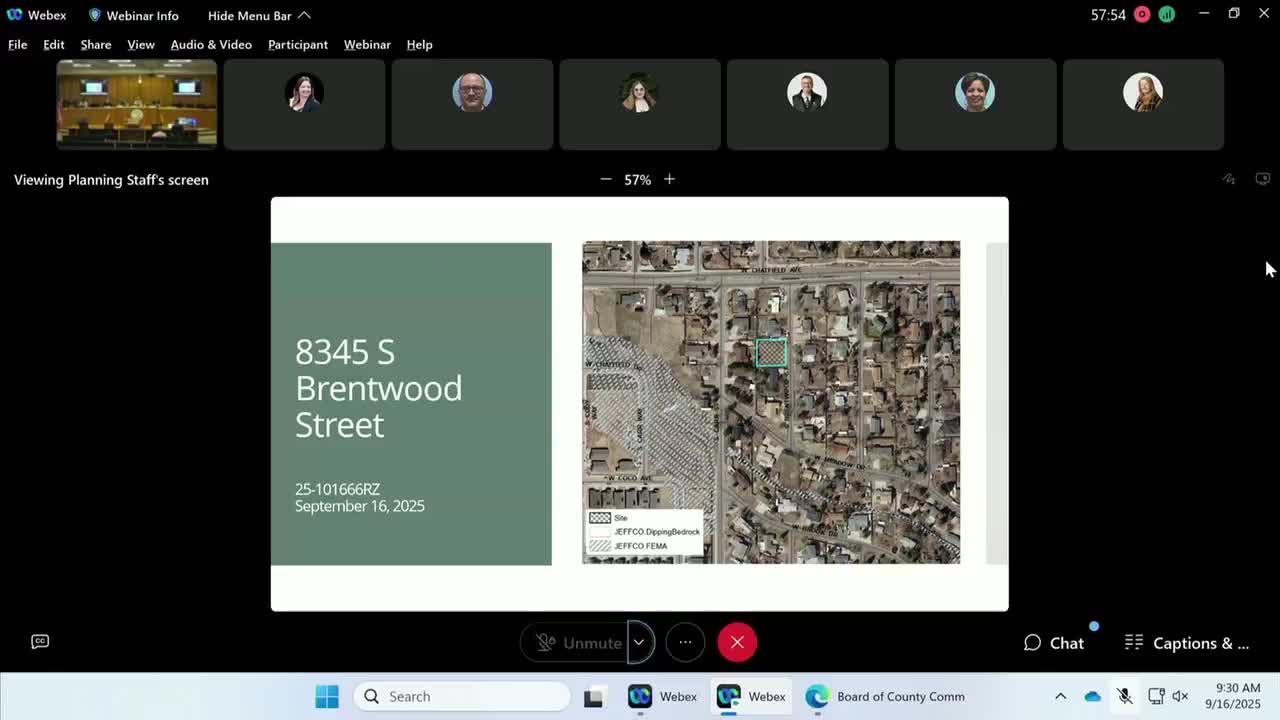Open the Audio & Video menu
The height and width of the screenshot is (720, 1280).
point(211,44)
